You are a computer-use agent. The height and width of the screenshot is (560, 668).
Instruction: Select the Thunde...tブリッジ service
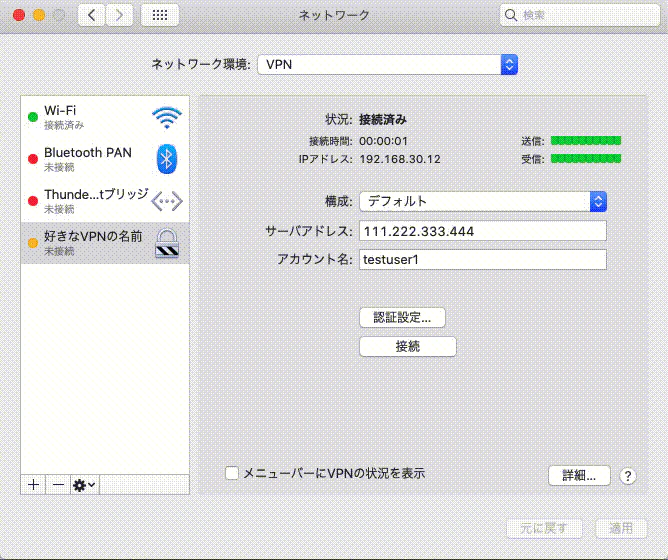105,201
